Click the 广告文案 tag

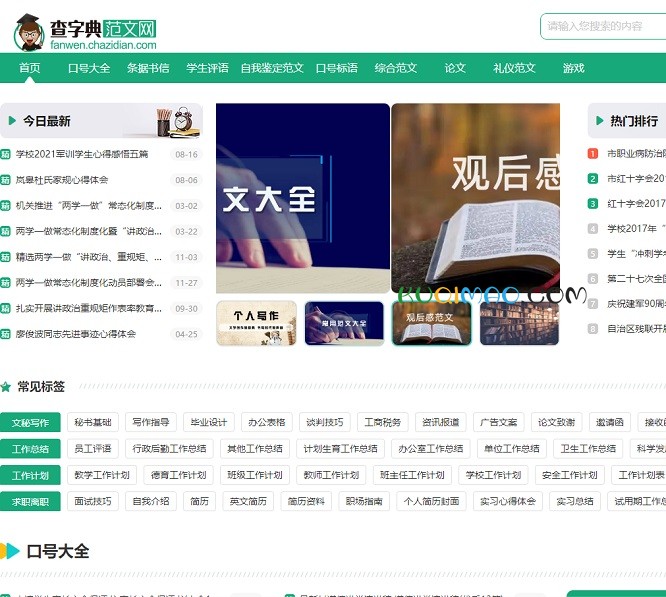coord(499,422)
